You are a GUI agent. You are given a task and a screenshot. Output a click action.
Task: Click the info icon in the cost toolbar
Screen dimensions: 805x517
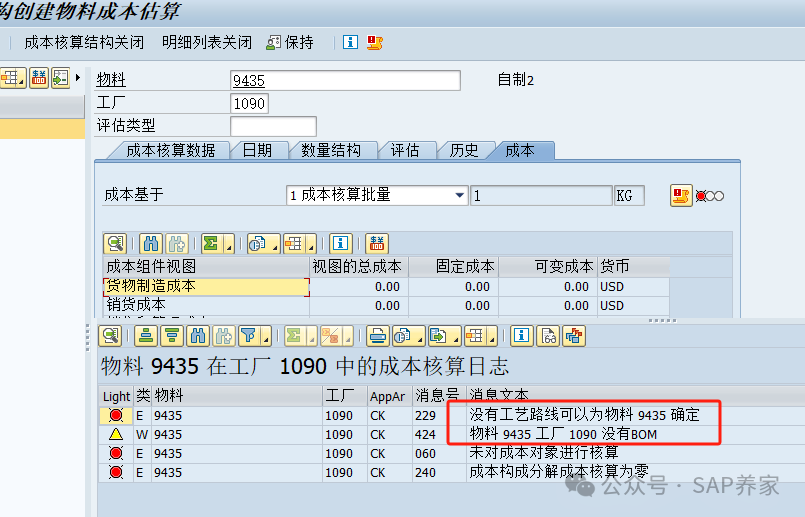pos(340,243)
